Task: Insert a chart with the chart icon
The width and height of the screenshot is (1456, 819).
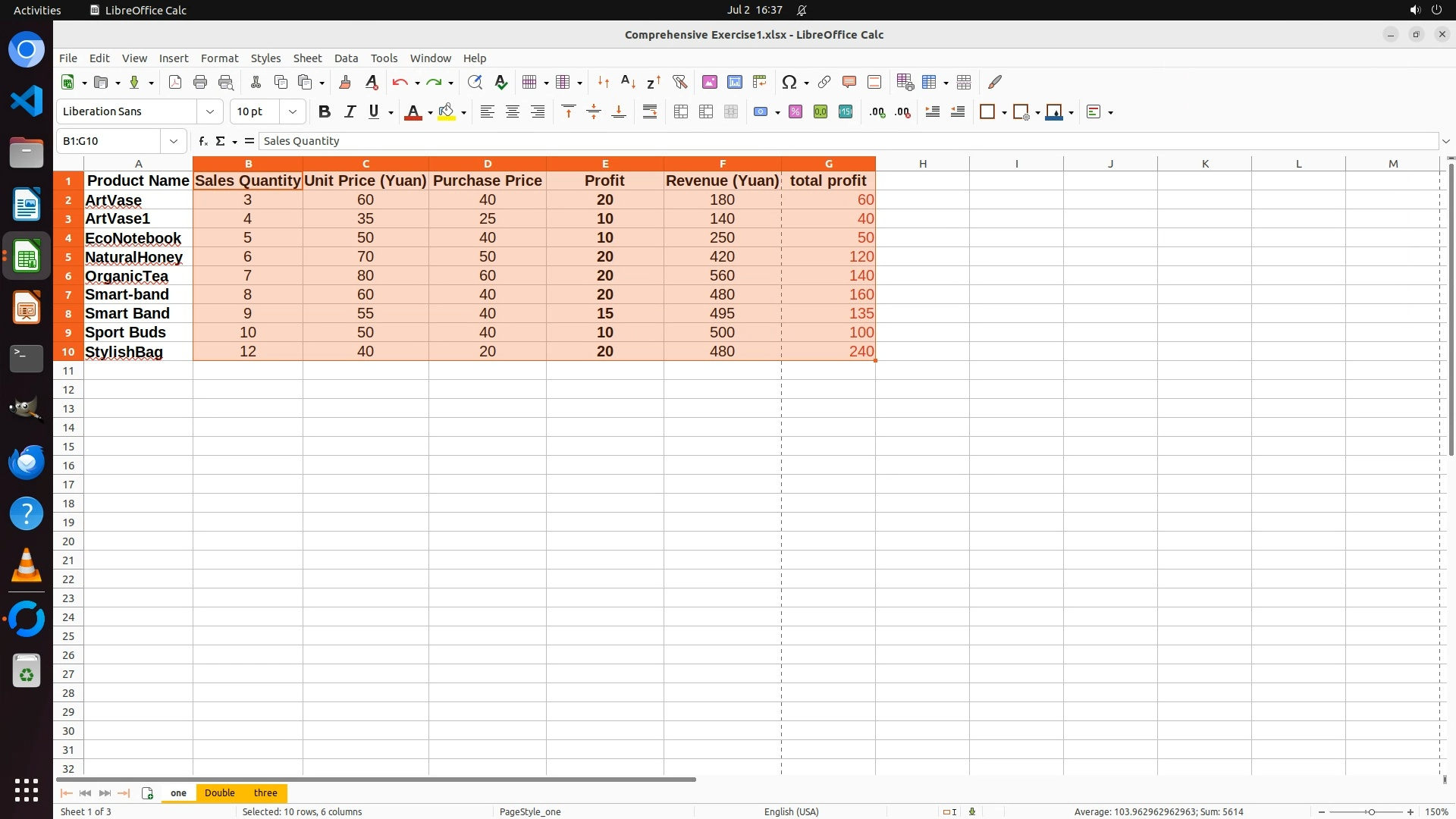Action: 734,82
